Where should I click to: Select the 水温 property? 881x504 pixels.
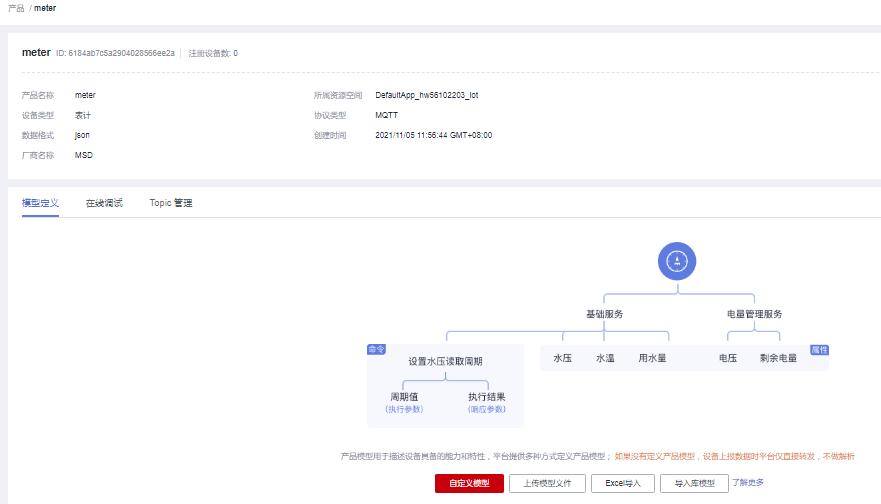[x=605, y=358]
